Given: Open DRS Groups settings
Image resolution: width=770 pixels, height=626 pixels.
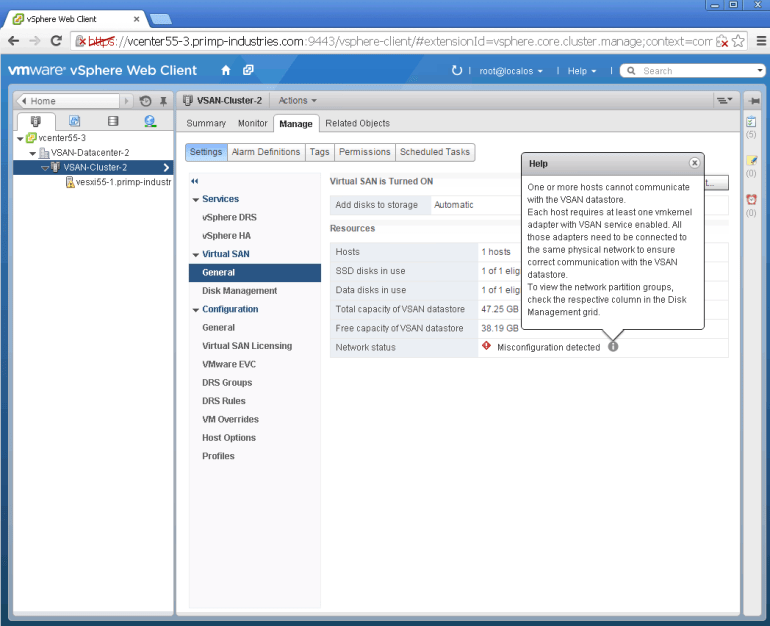Looking at the screenshot, I should tap(227, 382).
